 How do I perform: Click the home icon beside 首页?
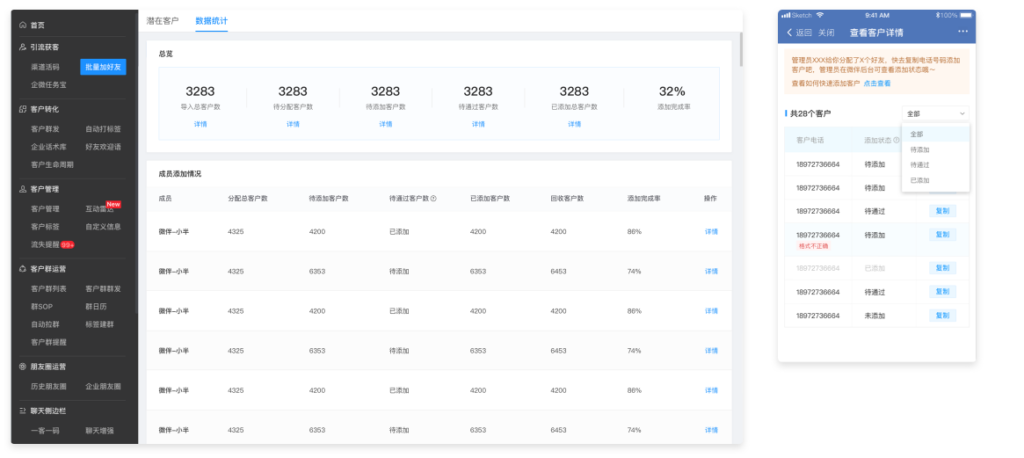(23, 24)
